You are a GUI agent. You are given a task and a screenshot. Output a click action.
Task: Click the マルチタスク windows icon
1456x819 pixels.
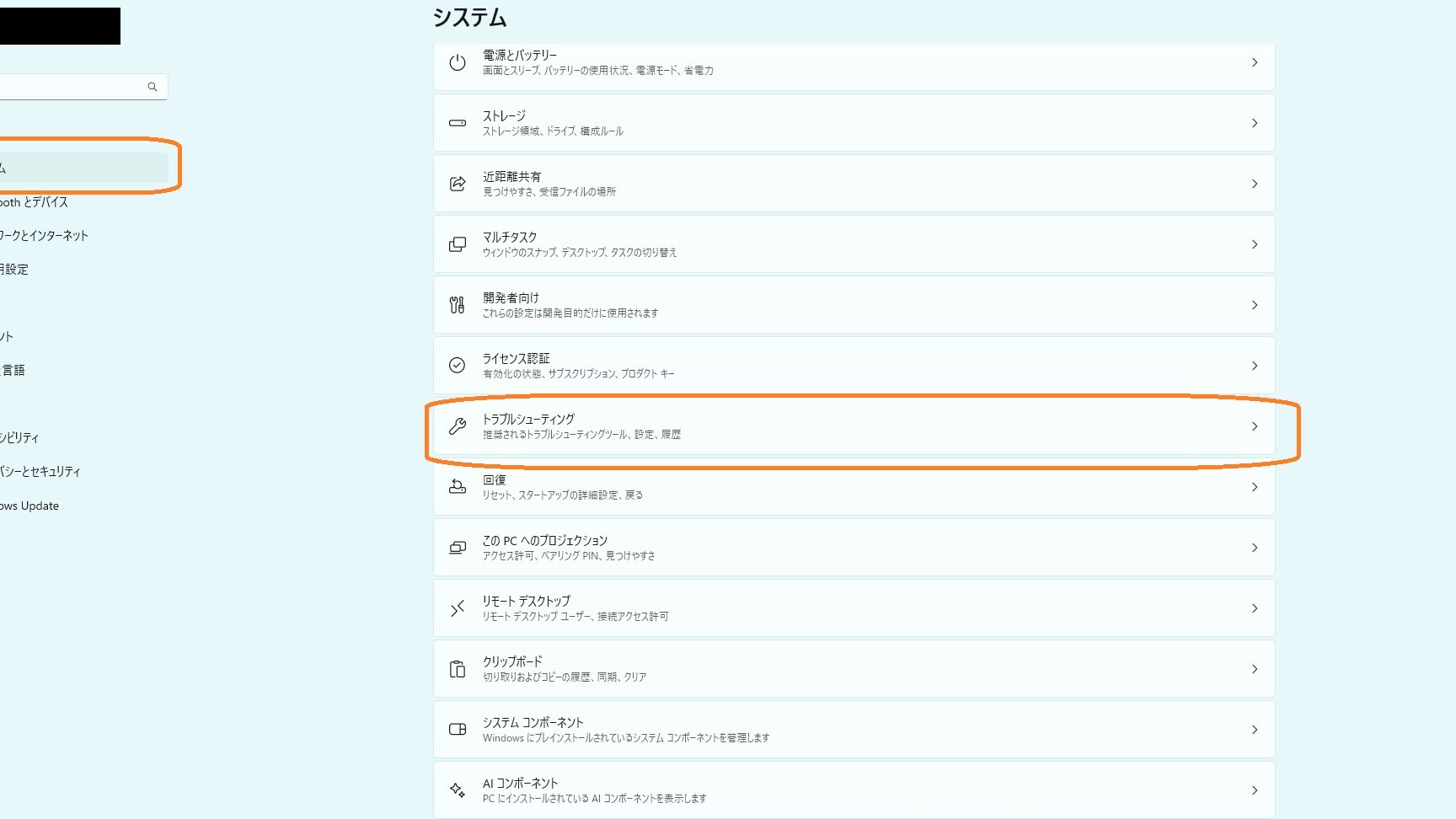[x=458, y=244]
